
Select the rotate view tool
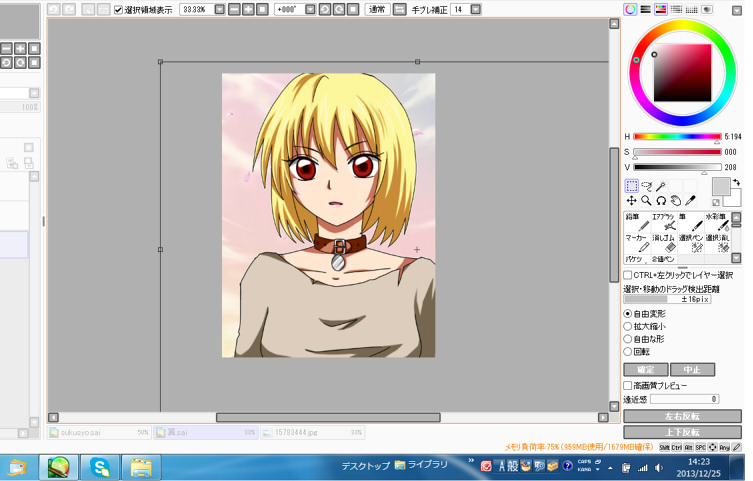tap(661, 201)
